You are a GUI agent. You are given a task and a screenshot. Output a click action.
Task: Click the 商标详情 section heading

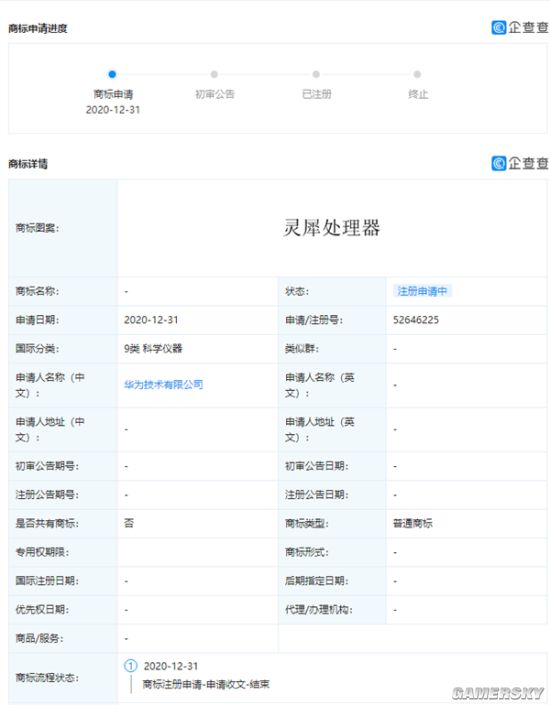click(x=28, y=164)
